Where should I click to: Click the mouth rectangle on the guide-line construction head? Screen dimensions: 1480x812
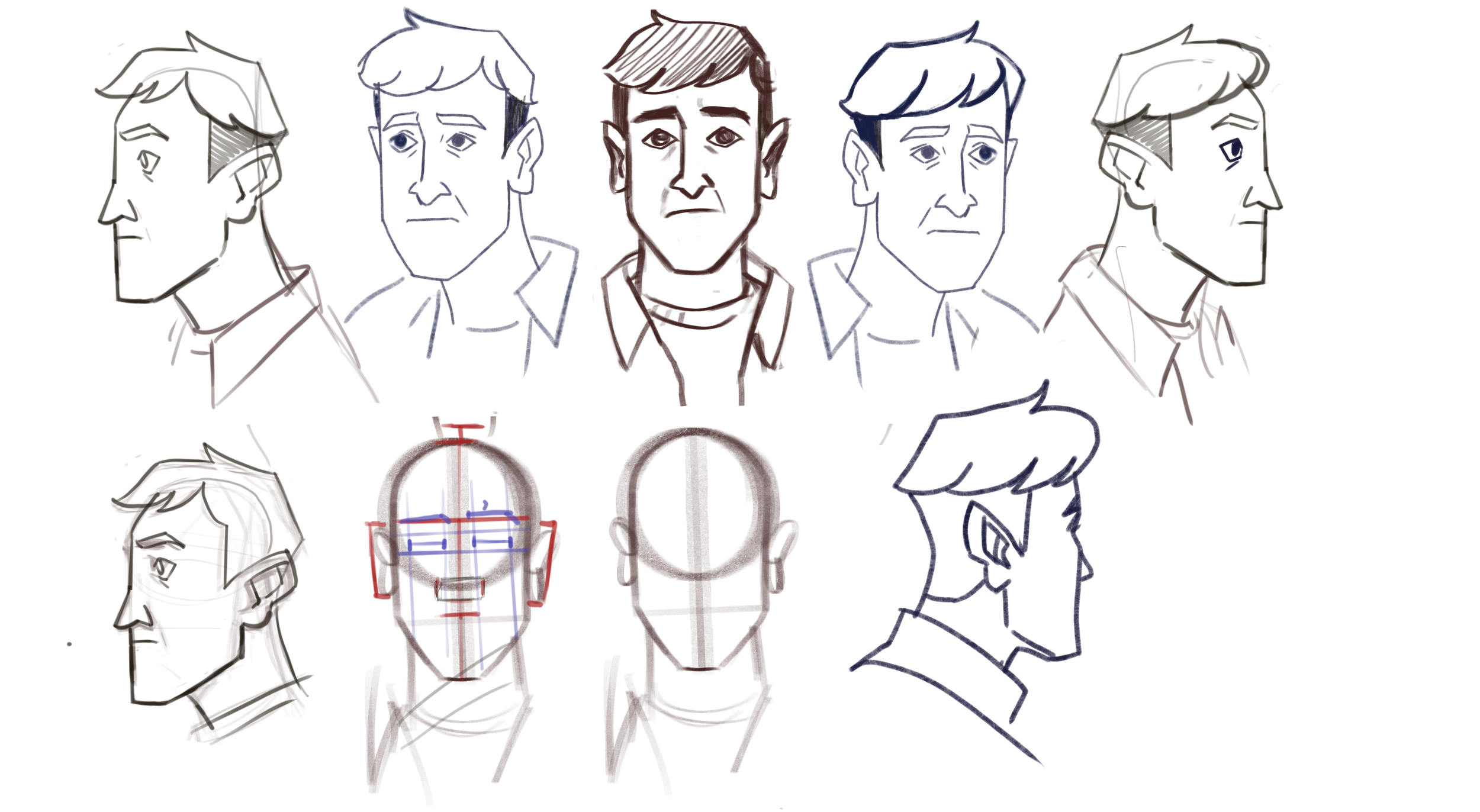[x=460, y=590]
